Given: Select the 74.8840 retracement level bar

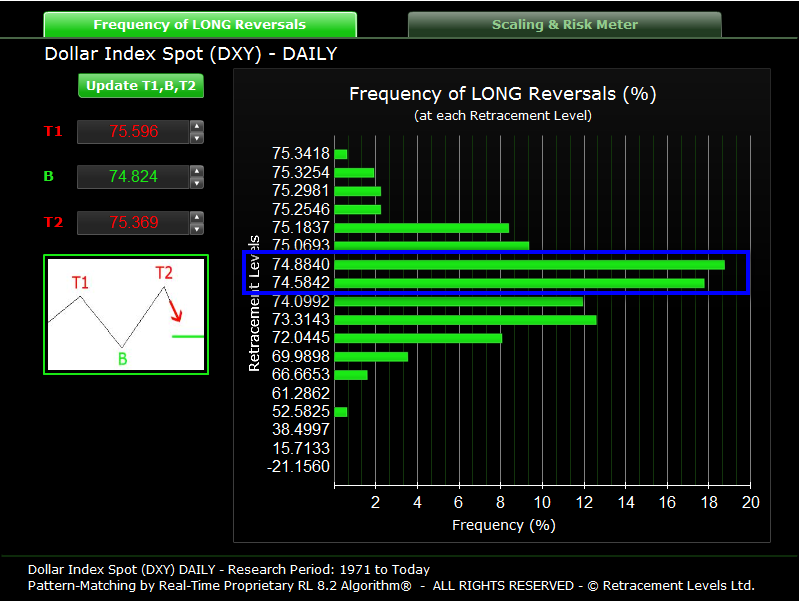Looking at the screenshot, I should (x=529, y=265).
